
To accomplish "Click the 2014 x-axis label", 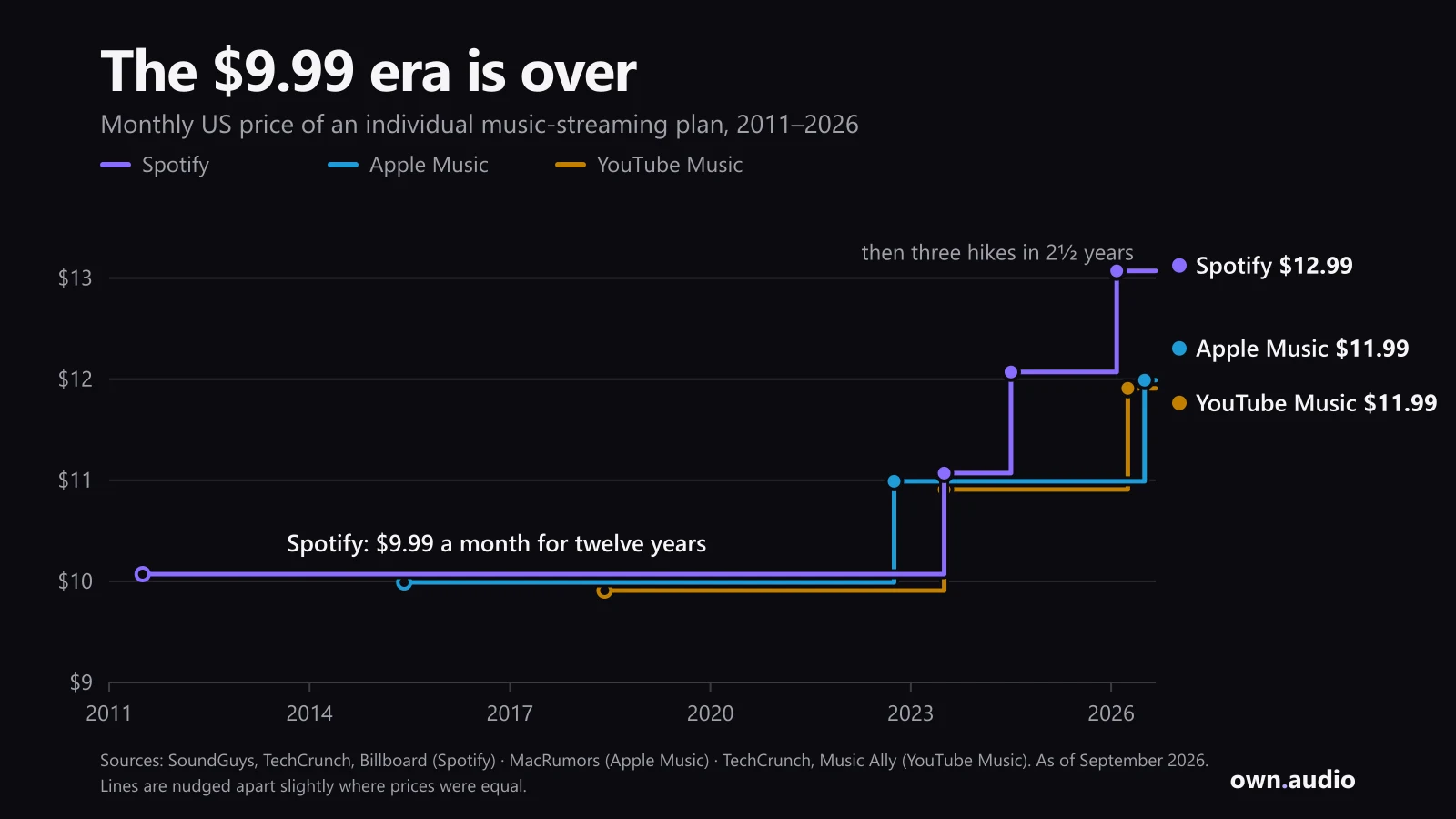I will [x=309, y=713].
